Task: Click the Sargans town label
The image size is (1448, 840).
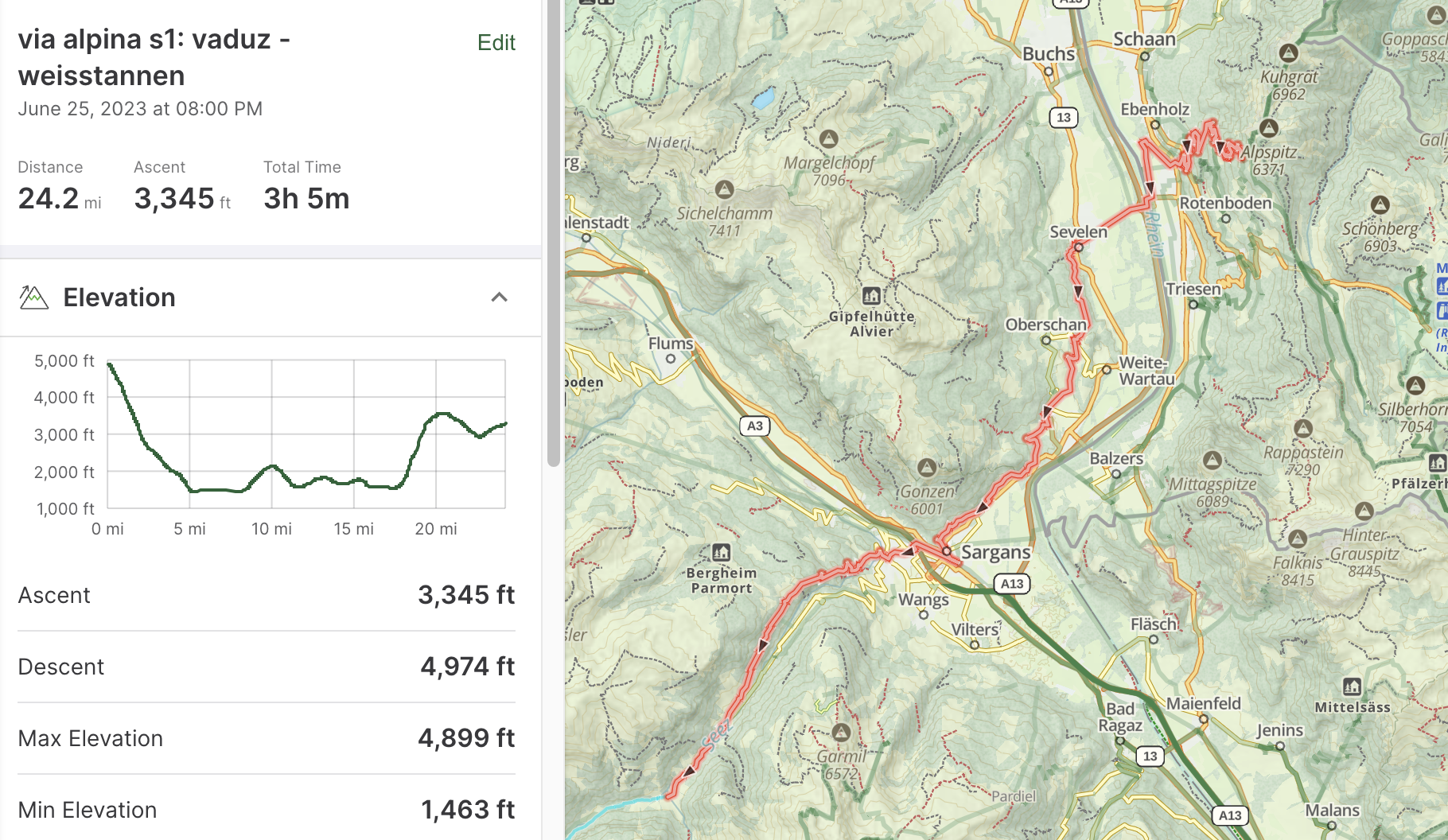Action: [x=995, y=552]
